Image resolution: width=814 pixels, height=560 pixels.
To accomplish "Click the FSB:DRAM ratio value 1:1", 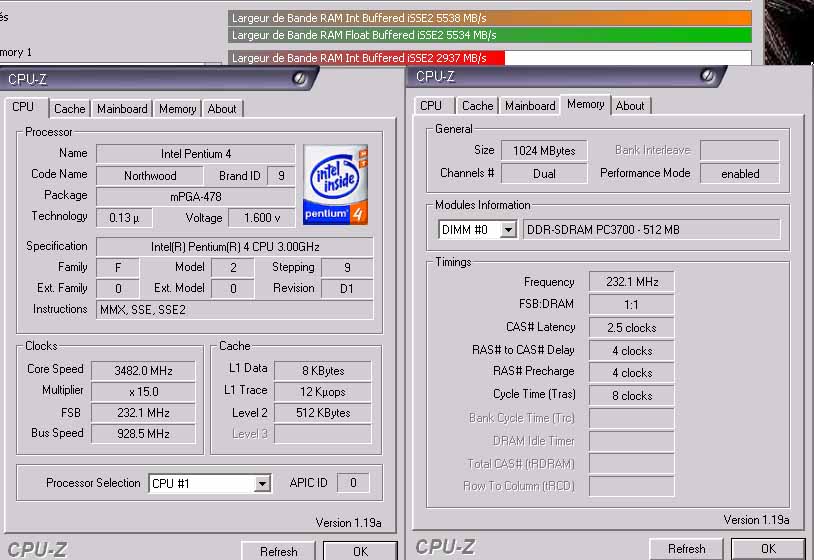I will (632, 305).
